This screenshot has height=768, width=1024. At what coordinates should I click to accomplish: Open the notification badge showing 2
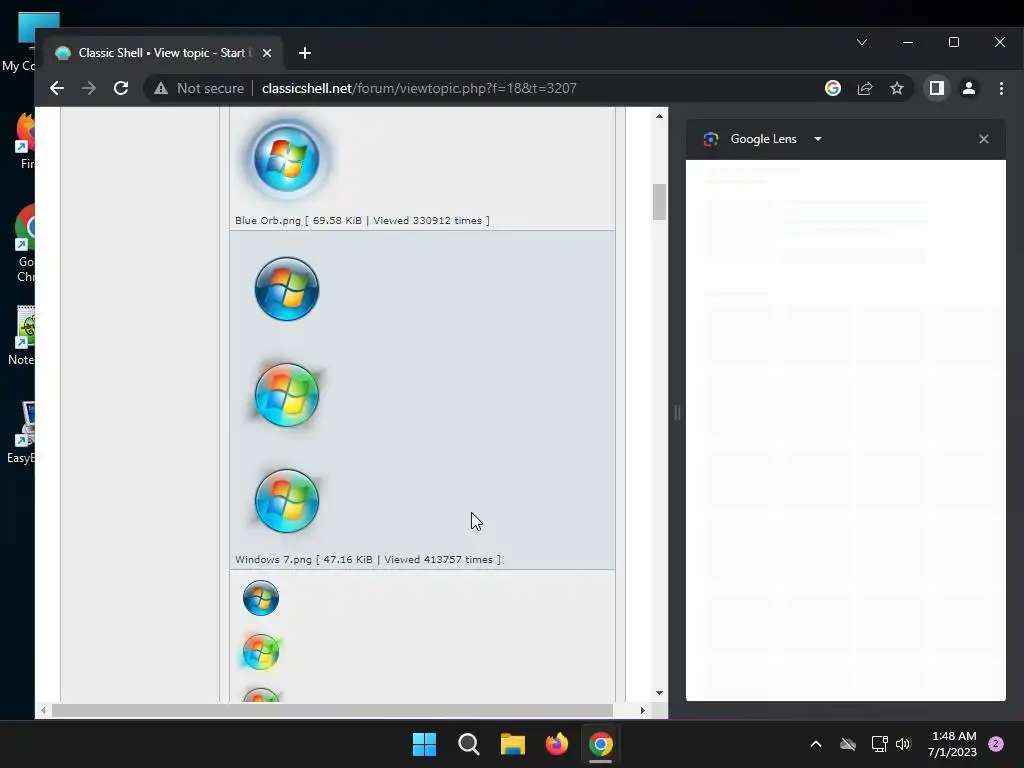pos(996,744)
